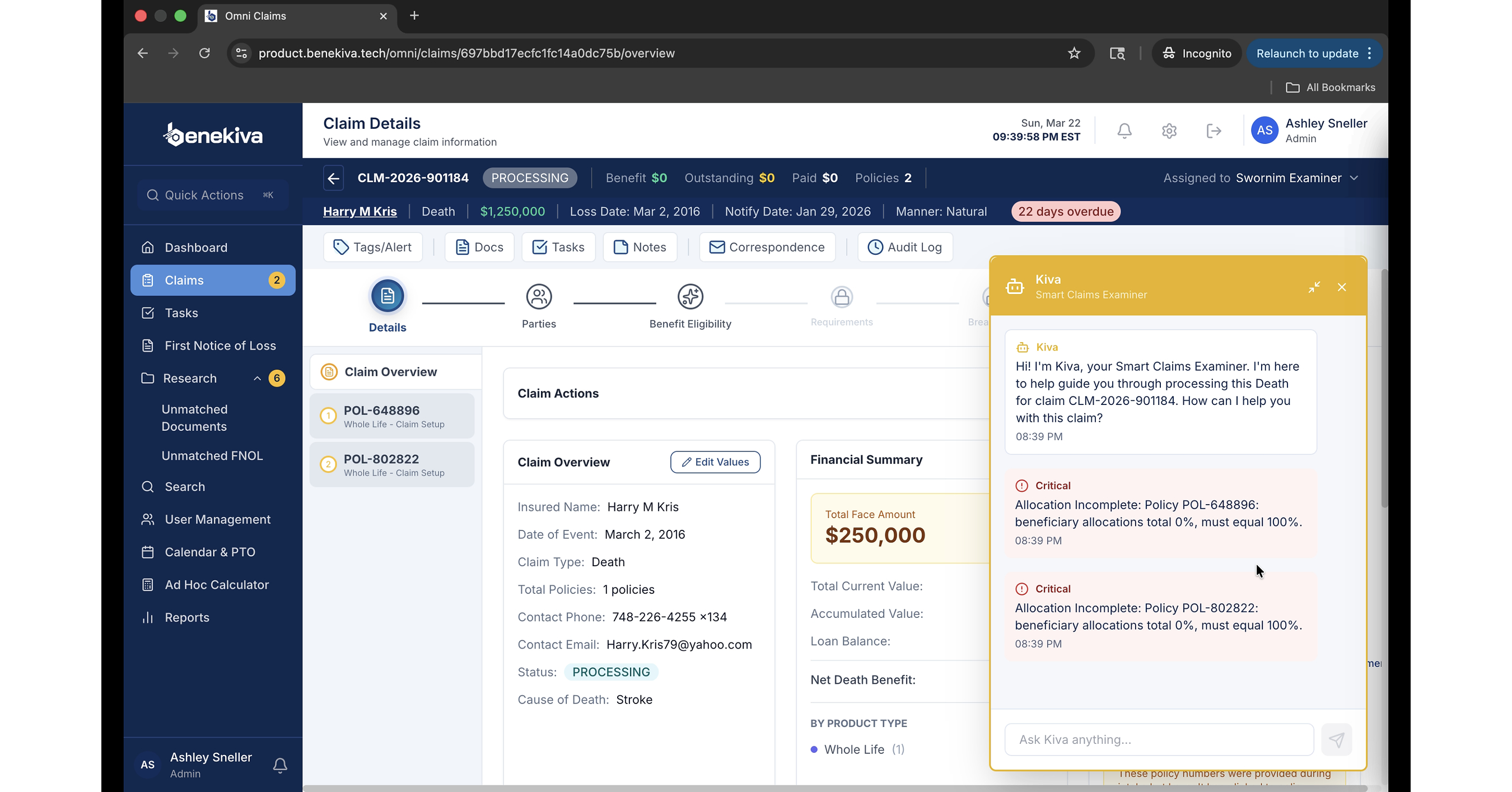Image resolution: width=1512 pixels, height=792 pixels.
Task: Open the Chrome menu three dots
Action: 1369,53
